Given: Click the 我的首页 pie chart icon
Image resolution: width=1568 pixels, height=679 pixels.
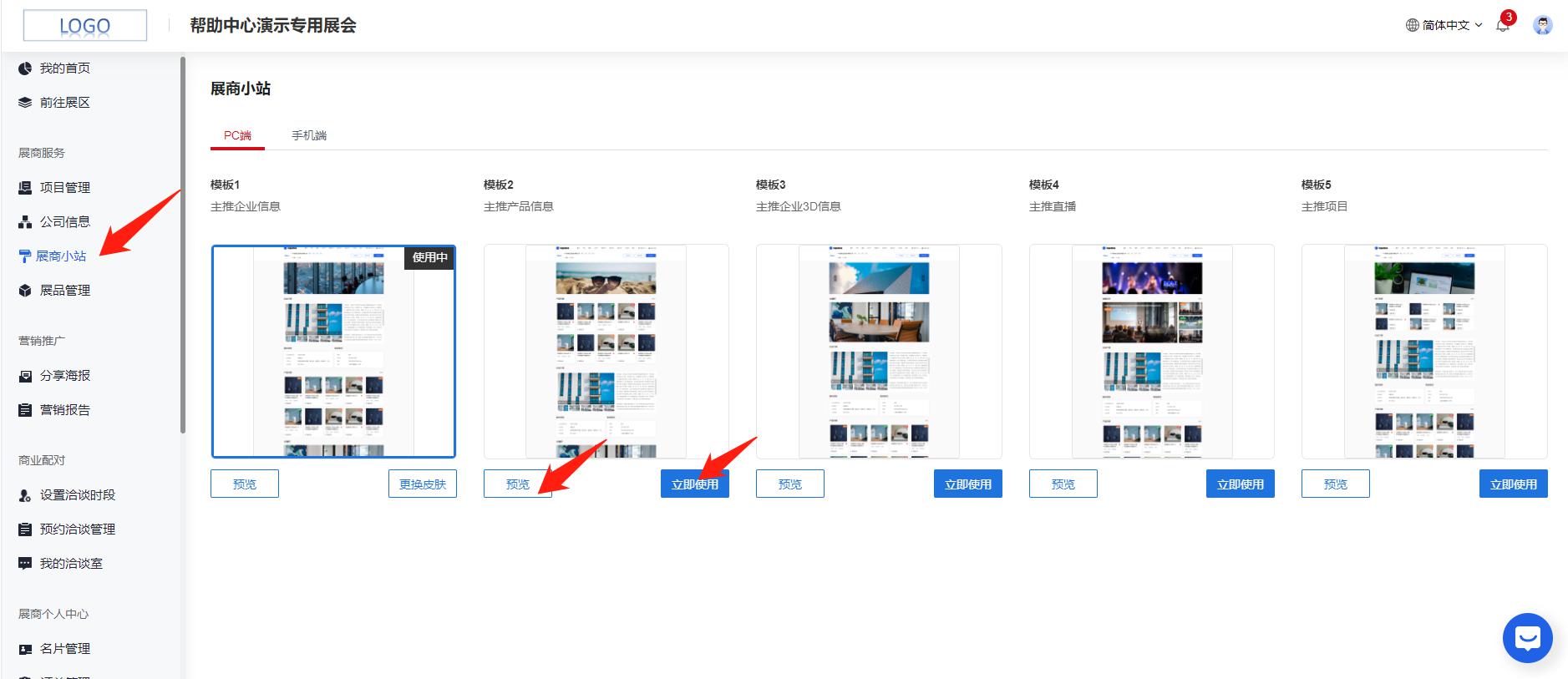Looking at the screenshot, I should point(25,68).
